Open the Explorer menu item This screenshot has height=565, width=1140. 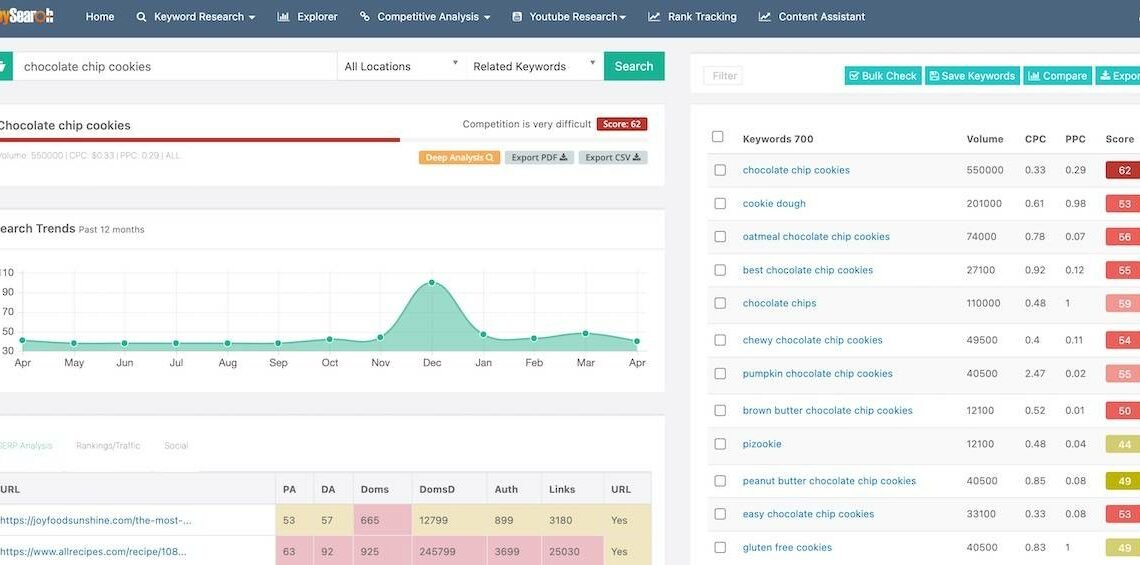coord(308,17)
